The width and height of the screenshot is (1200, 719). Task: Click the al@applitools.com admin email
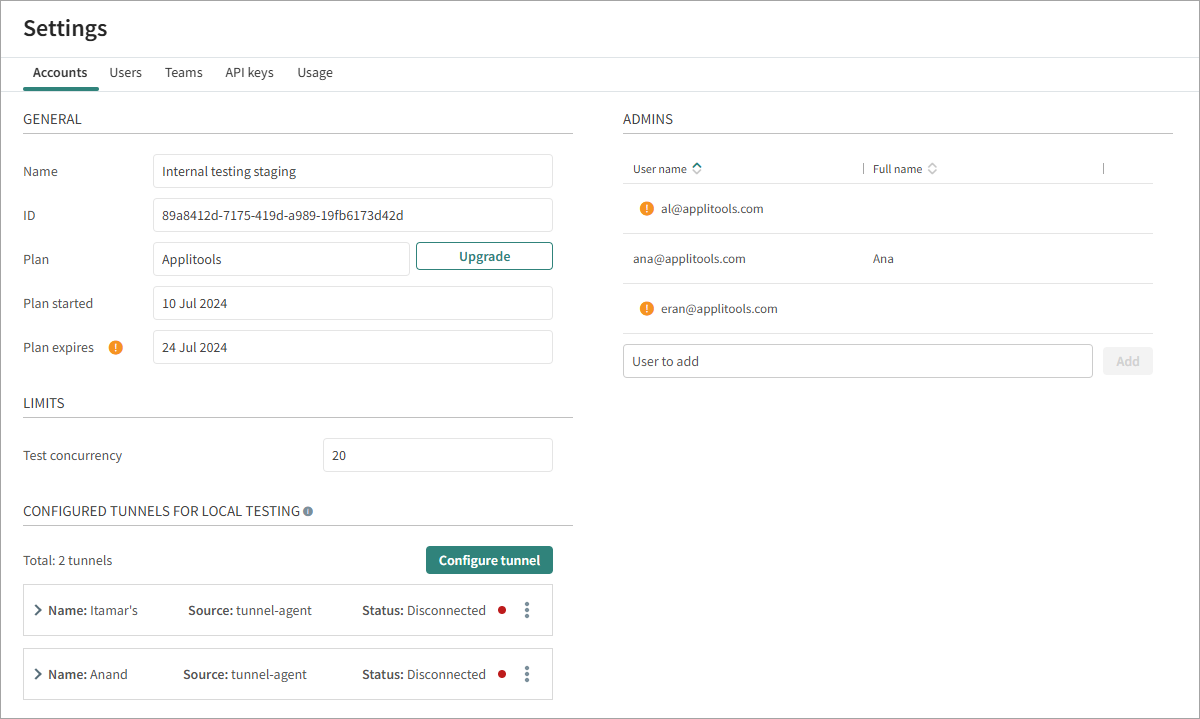click(712, 209)
